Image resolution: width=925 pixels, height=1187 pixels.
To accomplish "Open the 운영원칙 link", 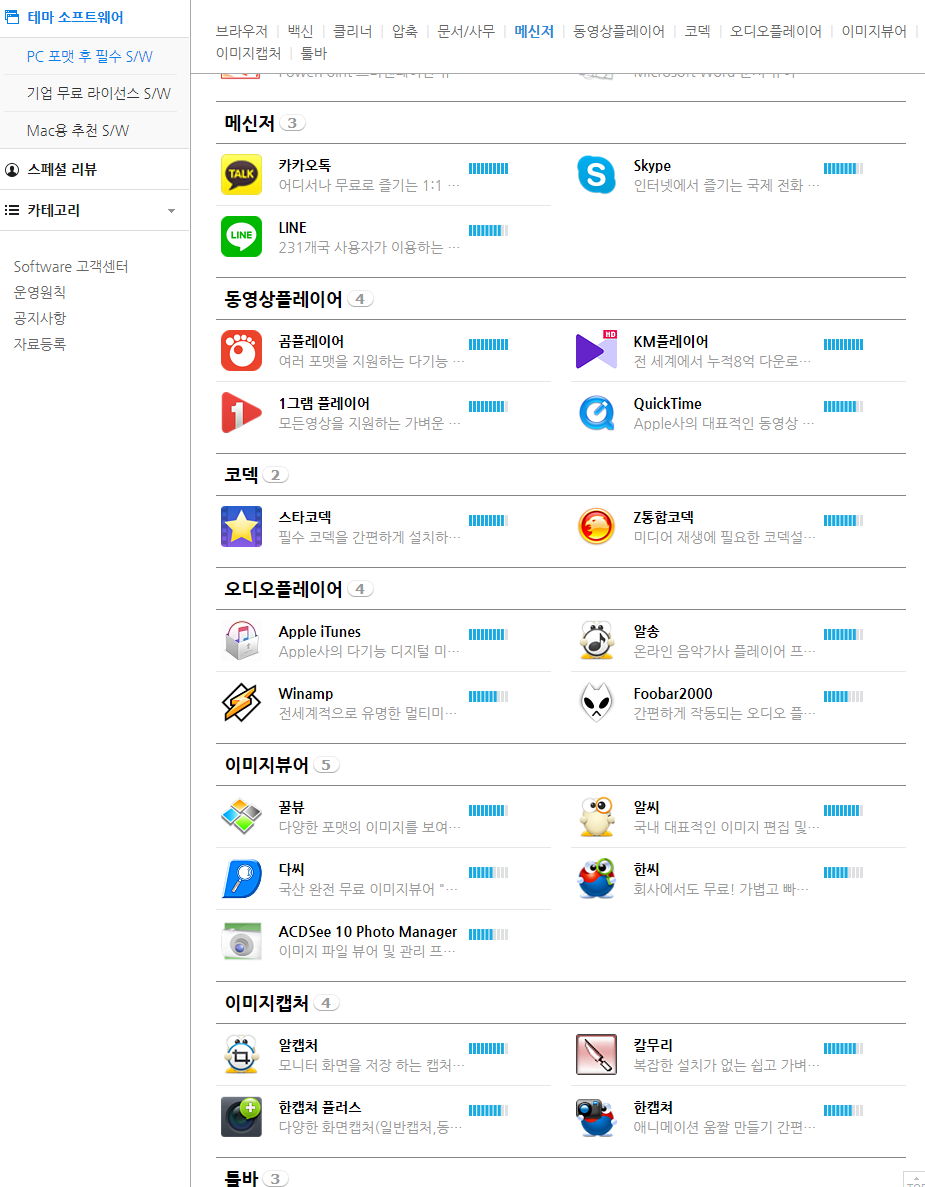I will 39,292.
